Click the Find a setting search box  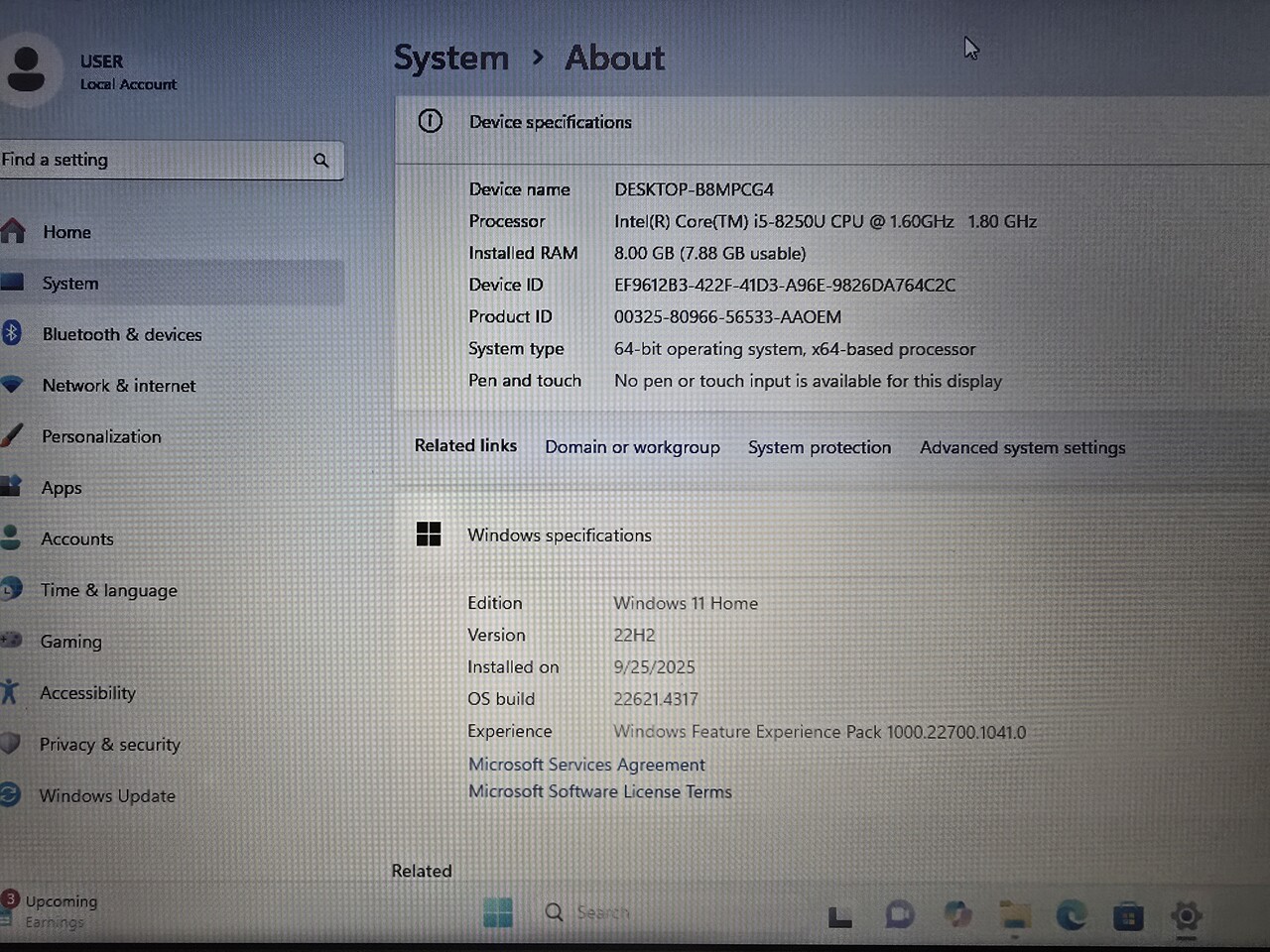click(x=172, y=160)
